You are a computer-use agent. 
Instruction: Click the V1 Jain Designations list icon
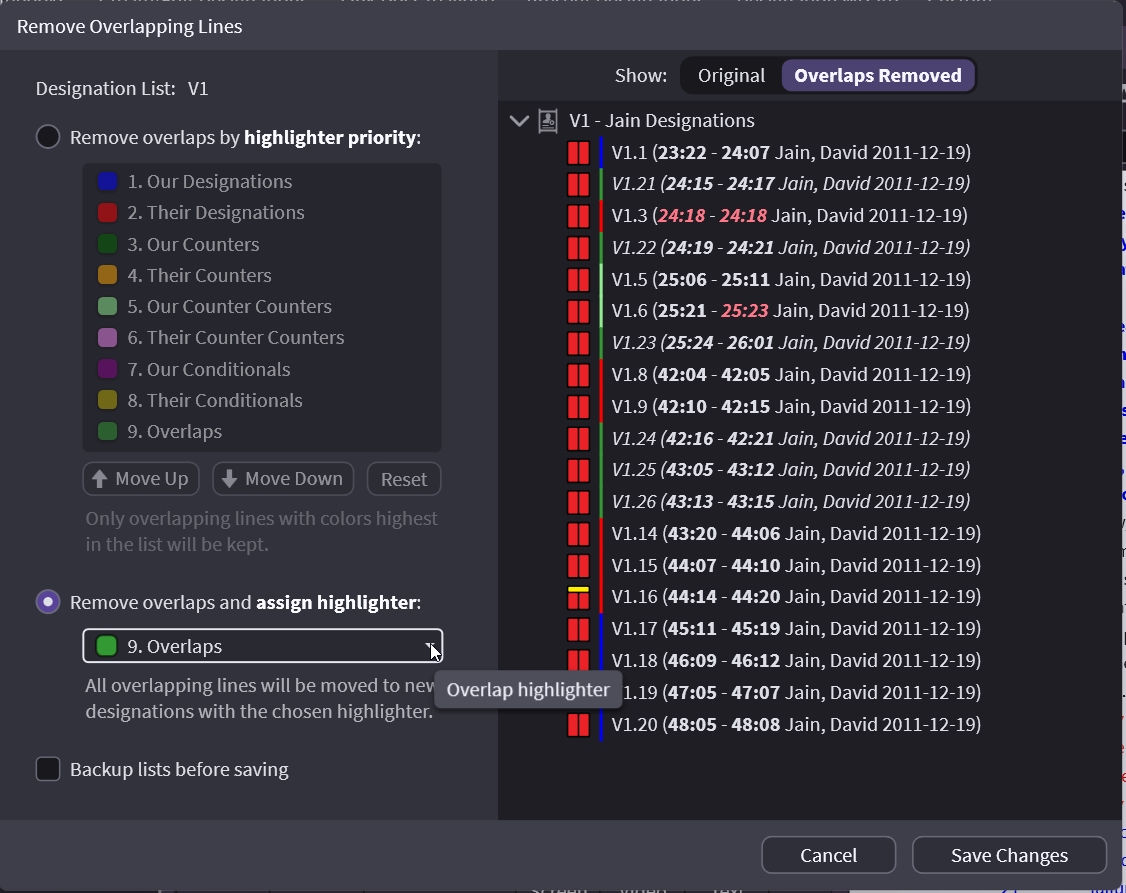pos(548,121)
